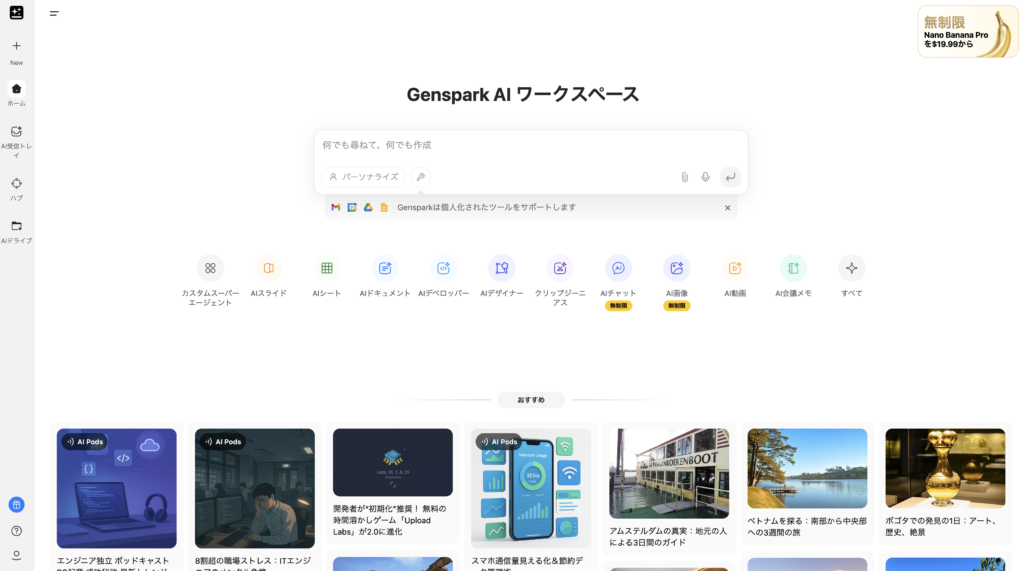Open the Amsterdam houseboat article thumbnail
1024x571 pixels.
pos(669,473)
